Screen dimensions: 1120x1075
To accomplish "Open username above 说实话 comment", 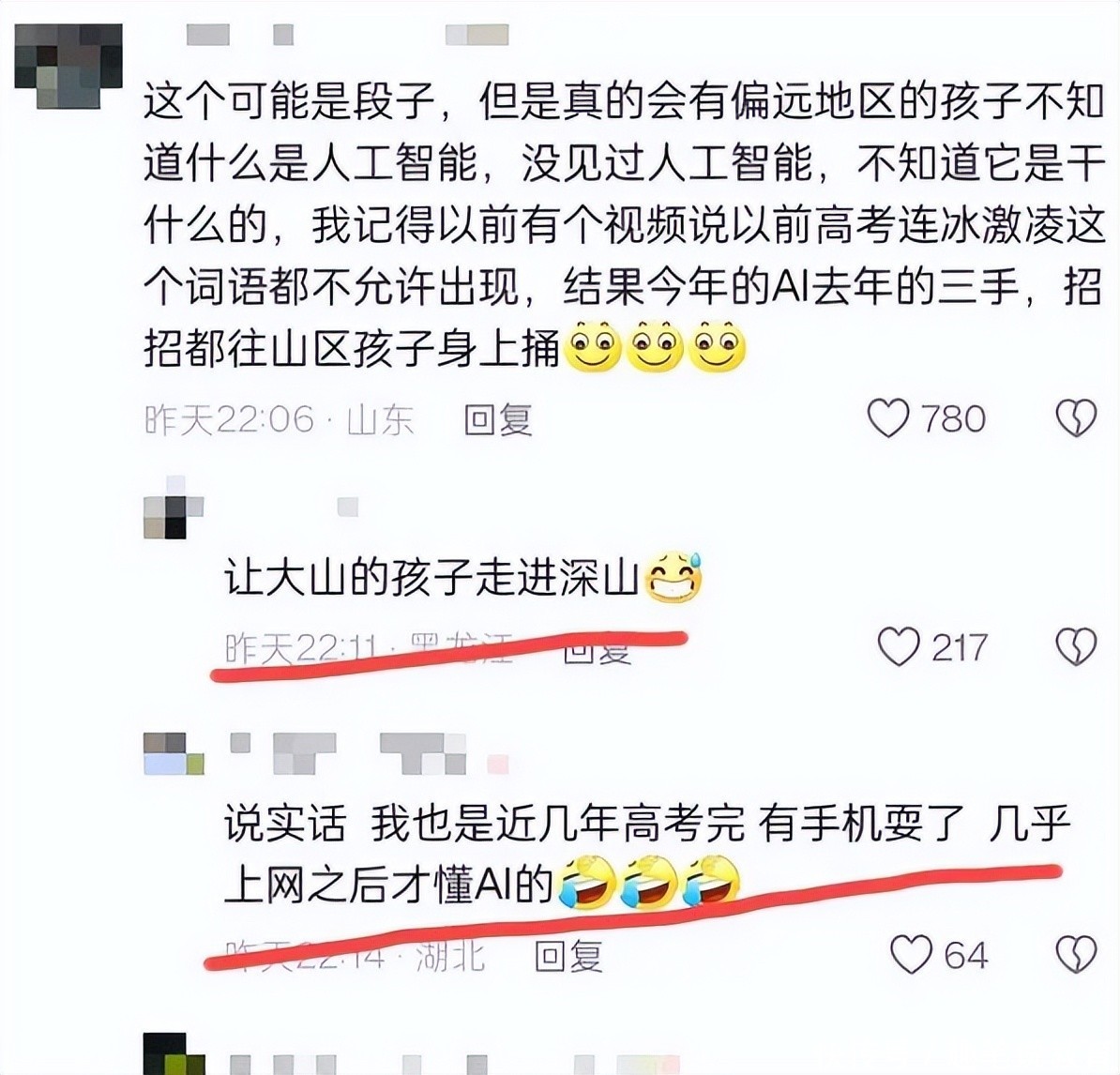I will (x=370, y=753).
